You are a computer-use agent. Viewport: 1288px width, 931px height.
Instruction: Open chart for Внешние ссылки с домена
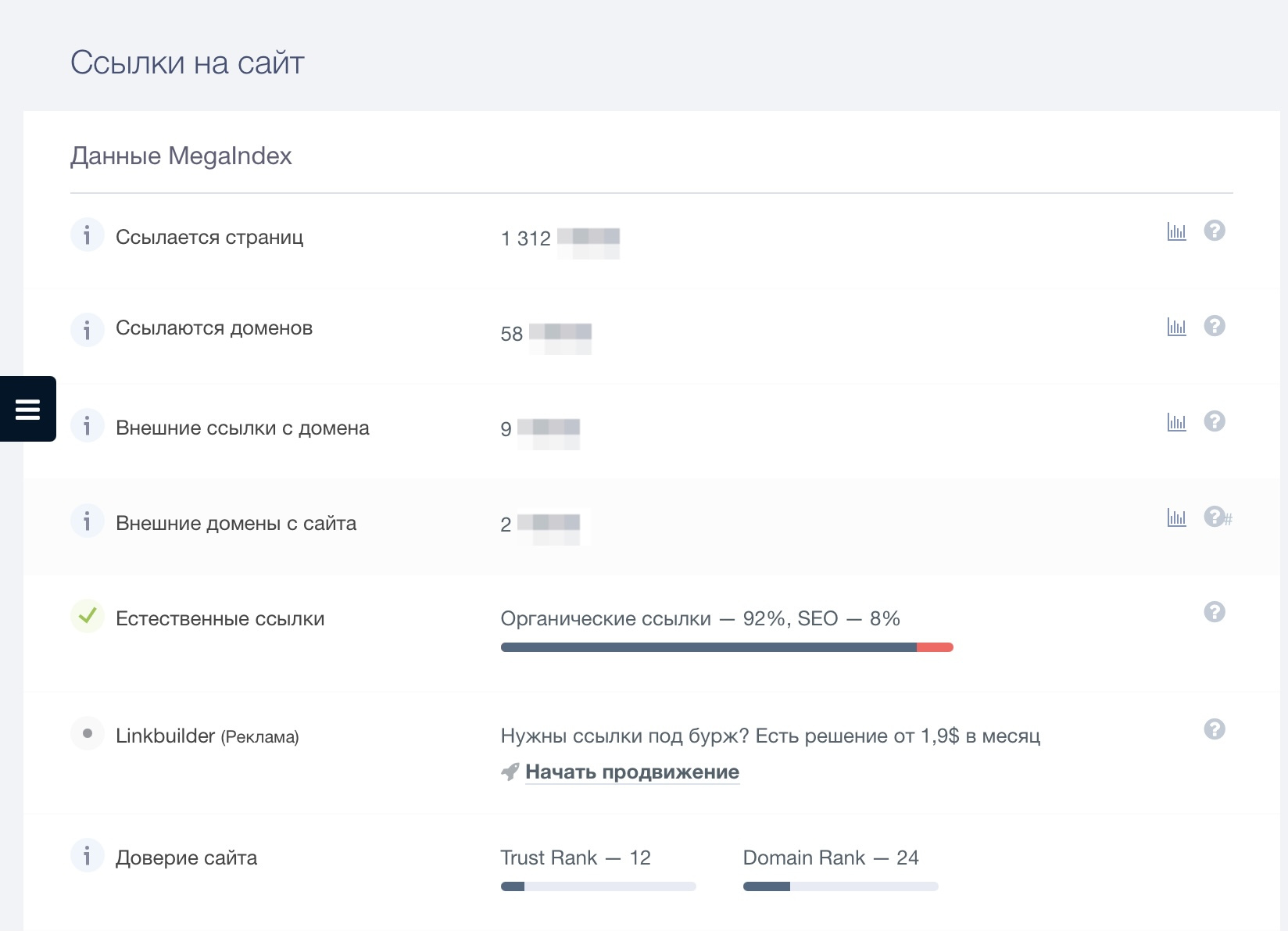coord(1176,422)
